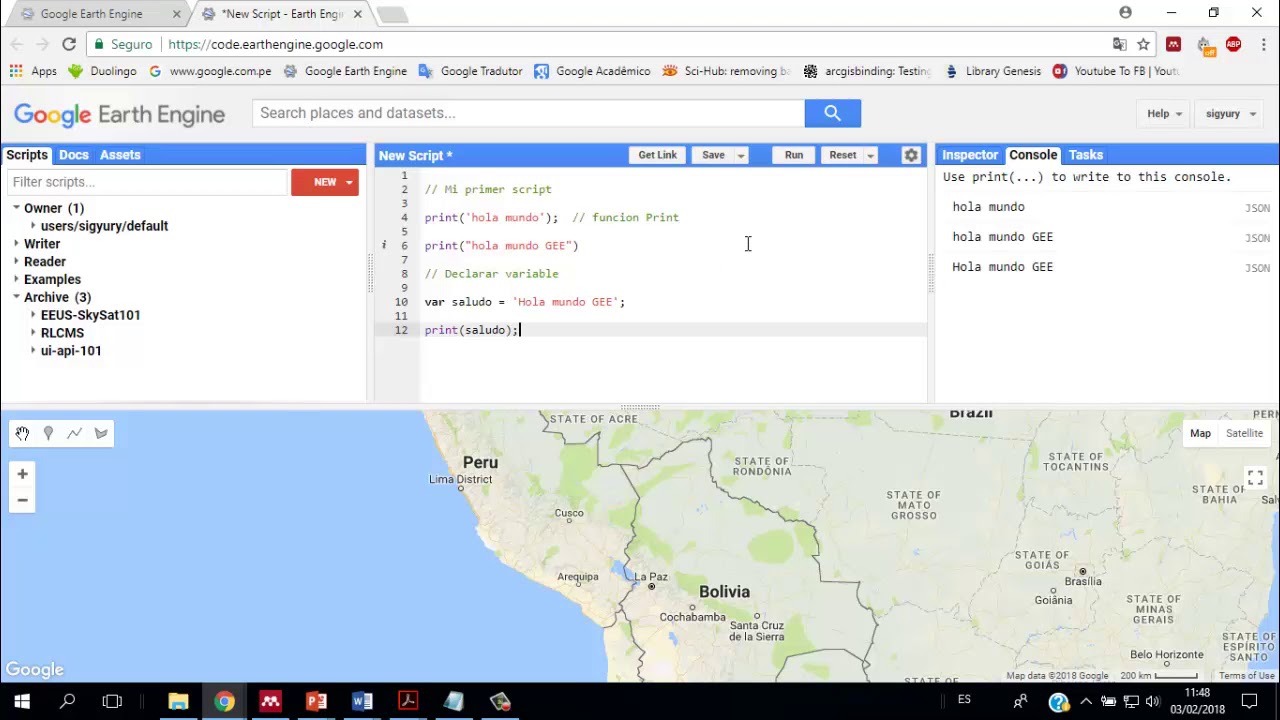
Task: Select the hand pan tool on map
Action: [22, 433]
